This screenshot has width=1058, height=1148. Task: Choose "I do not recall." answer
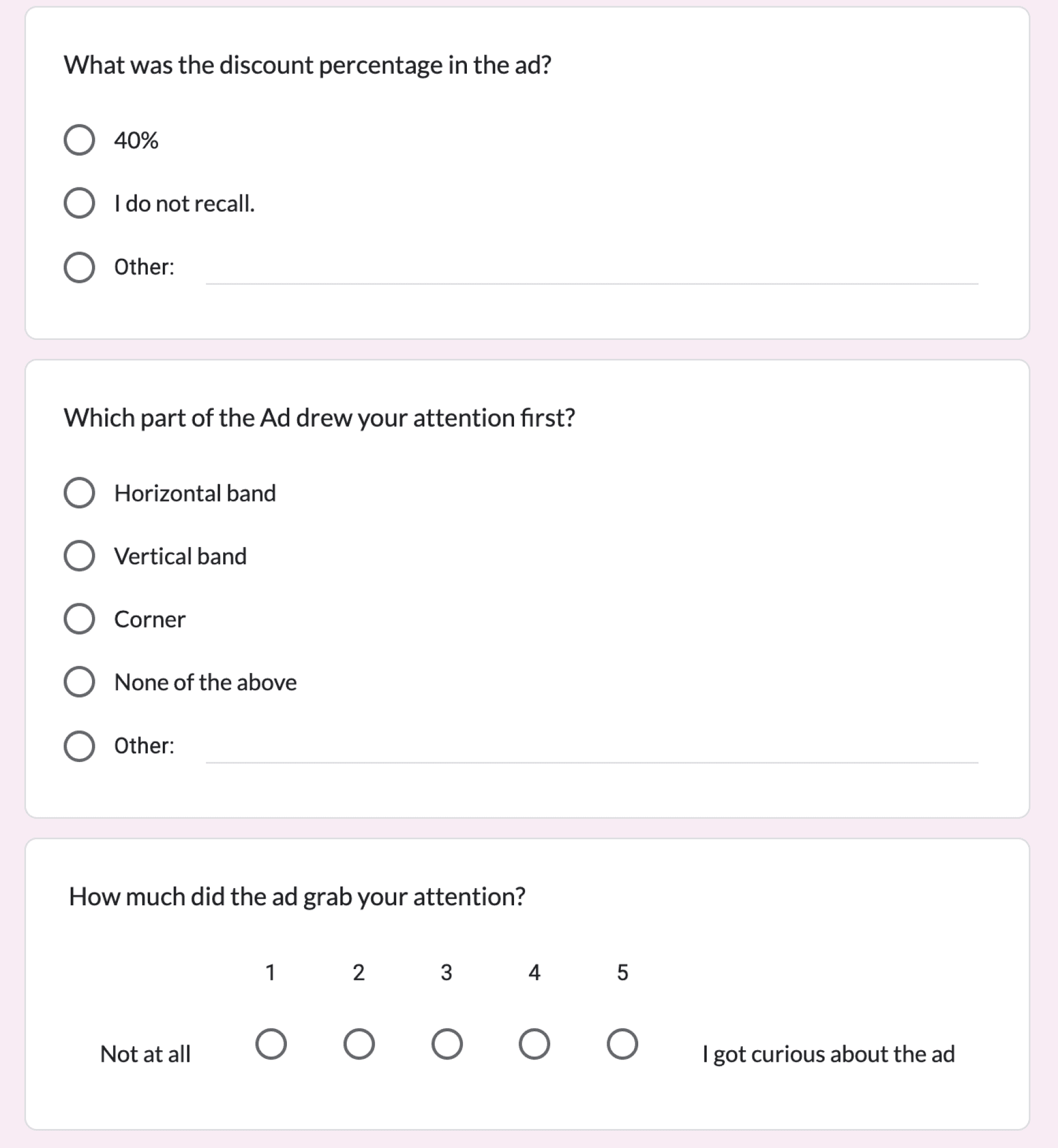pos(79,203)
